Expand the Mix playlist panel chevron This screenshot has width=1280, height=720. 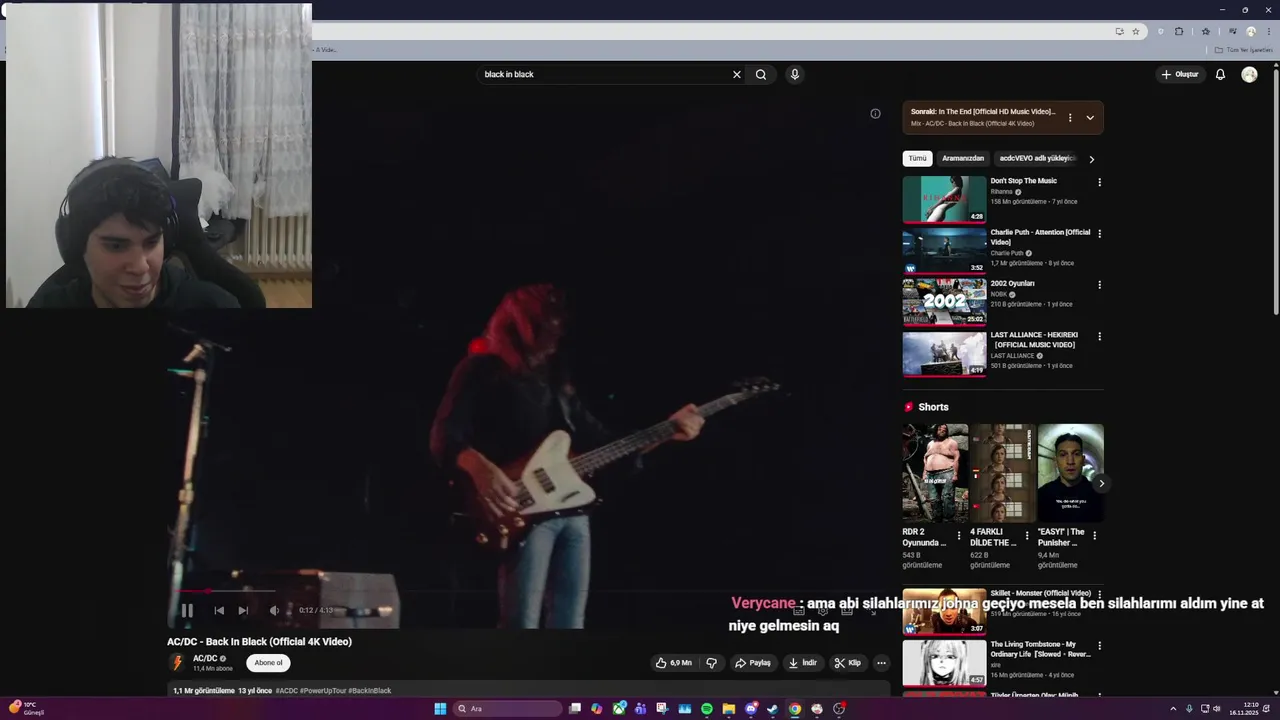(1090, 118)
